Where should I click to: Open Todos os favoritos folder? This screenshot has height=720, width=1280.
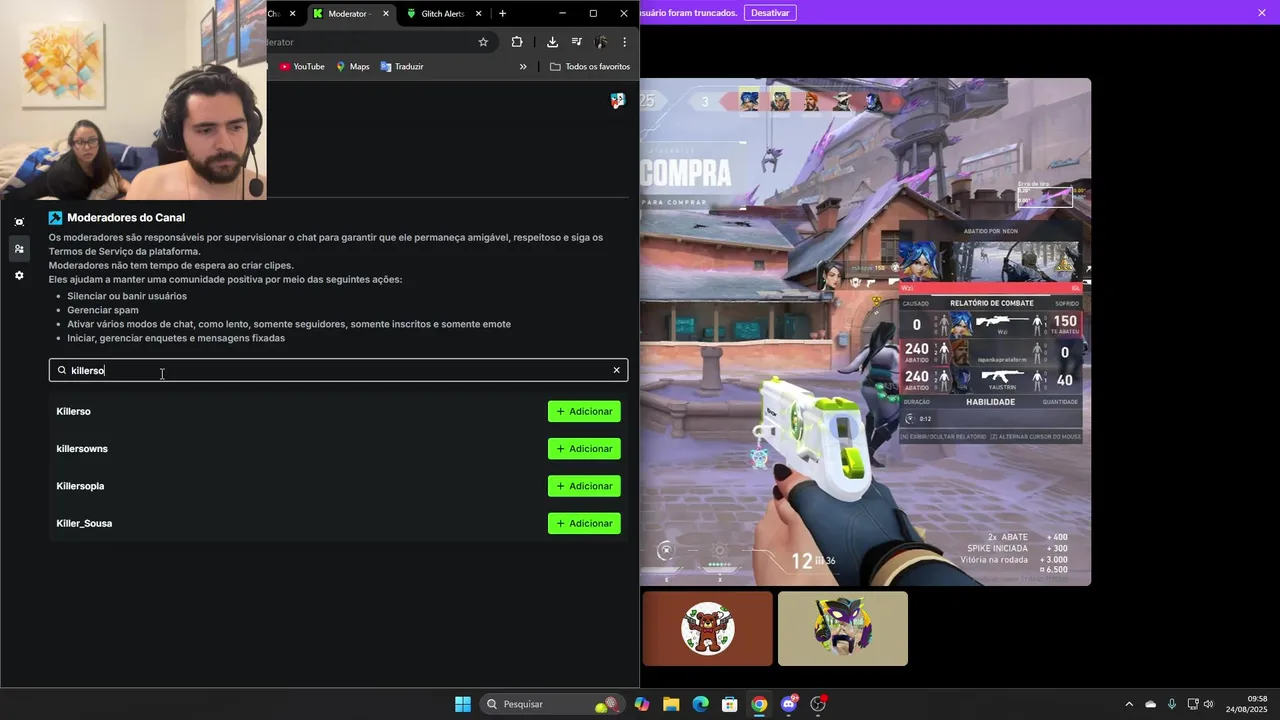pos(590,67)
